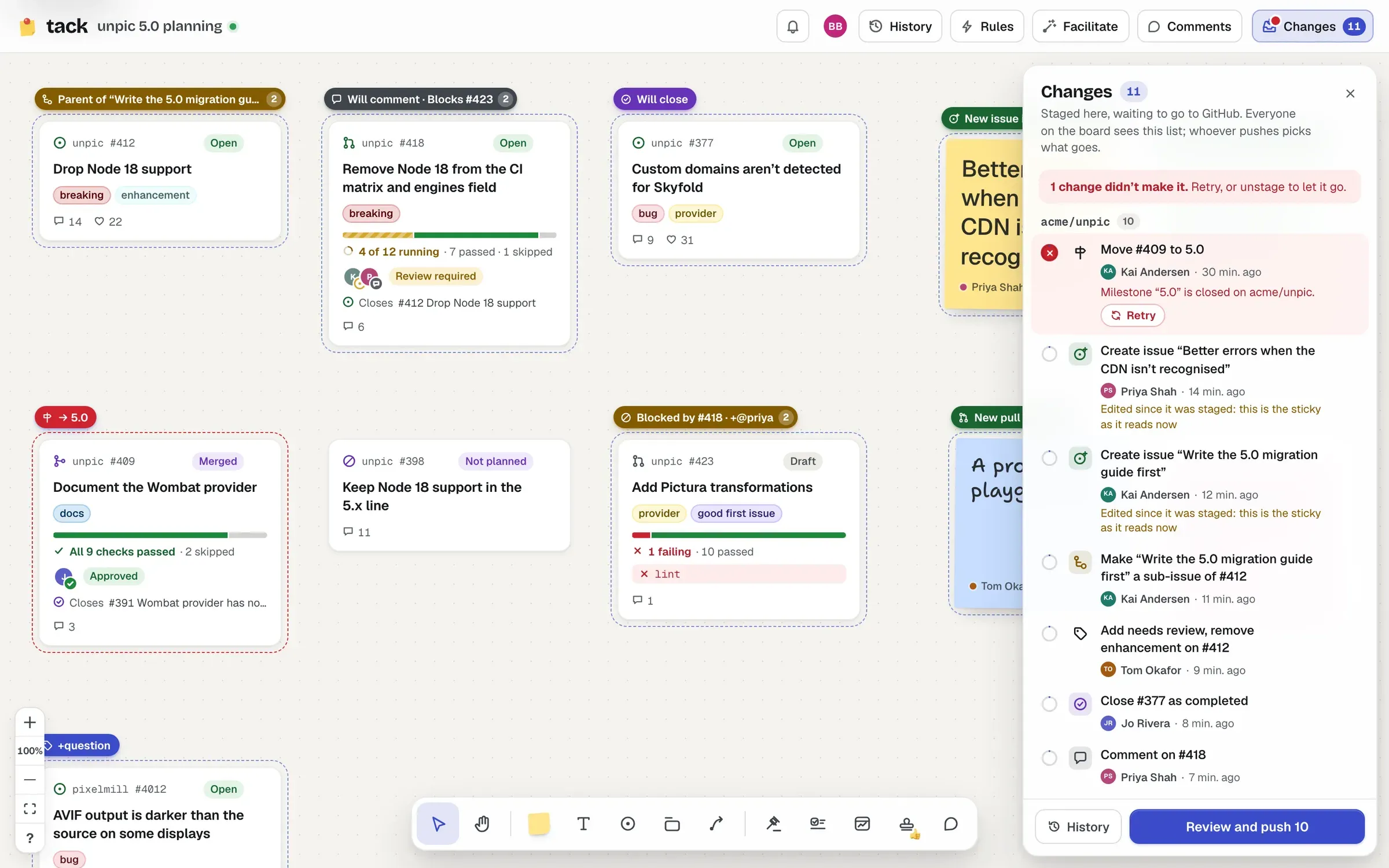The width and height of the screenshot is (1389, 868).
Task: Open the Rules menu
Action: click(987, 26)
